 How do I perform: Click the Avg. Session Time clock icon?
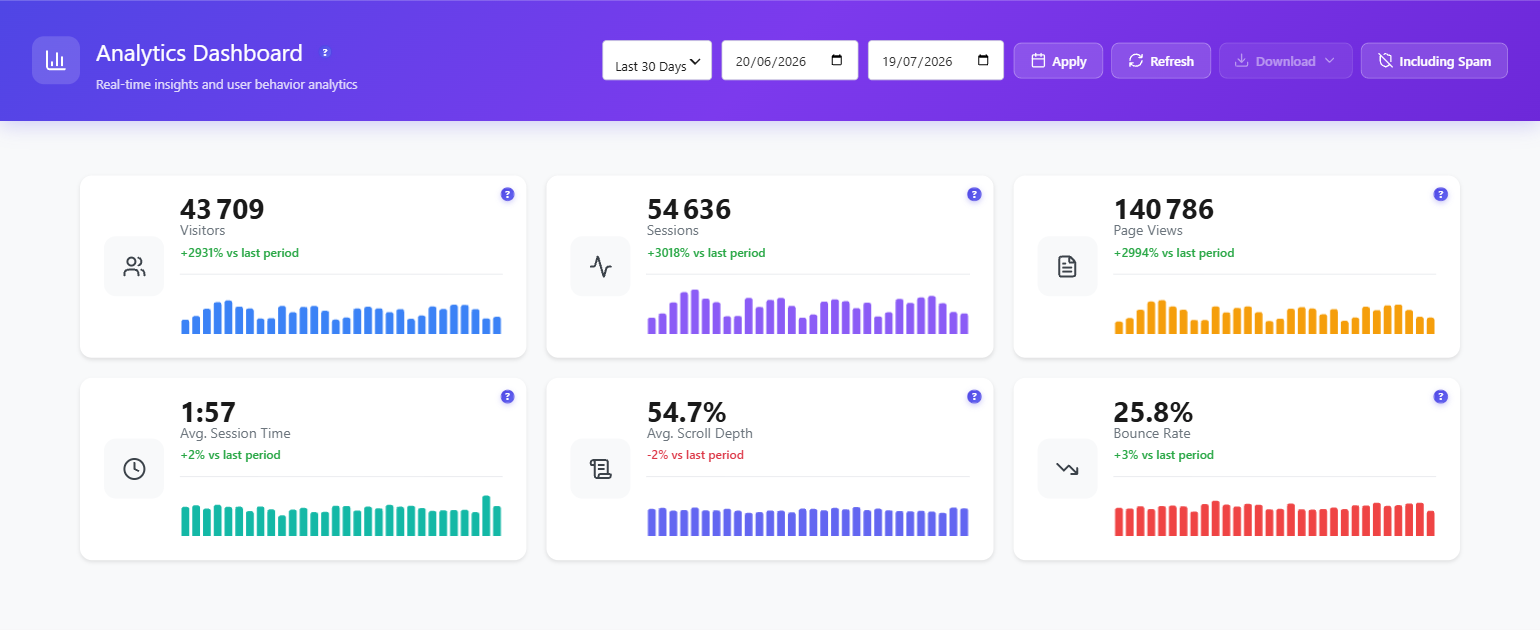(134, 468)
